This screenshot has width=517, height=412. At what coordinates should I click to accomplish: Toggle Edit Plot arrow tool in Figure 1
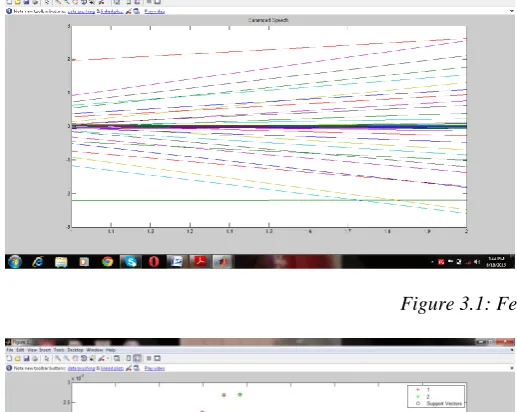click(47, 358)
